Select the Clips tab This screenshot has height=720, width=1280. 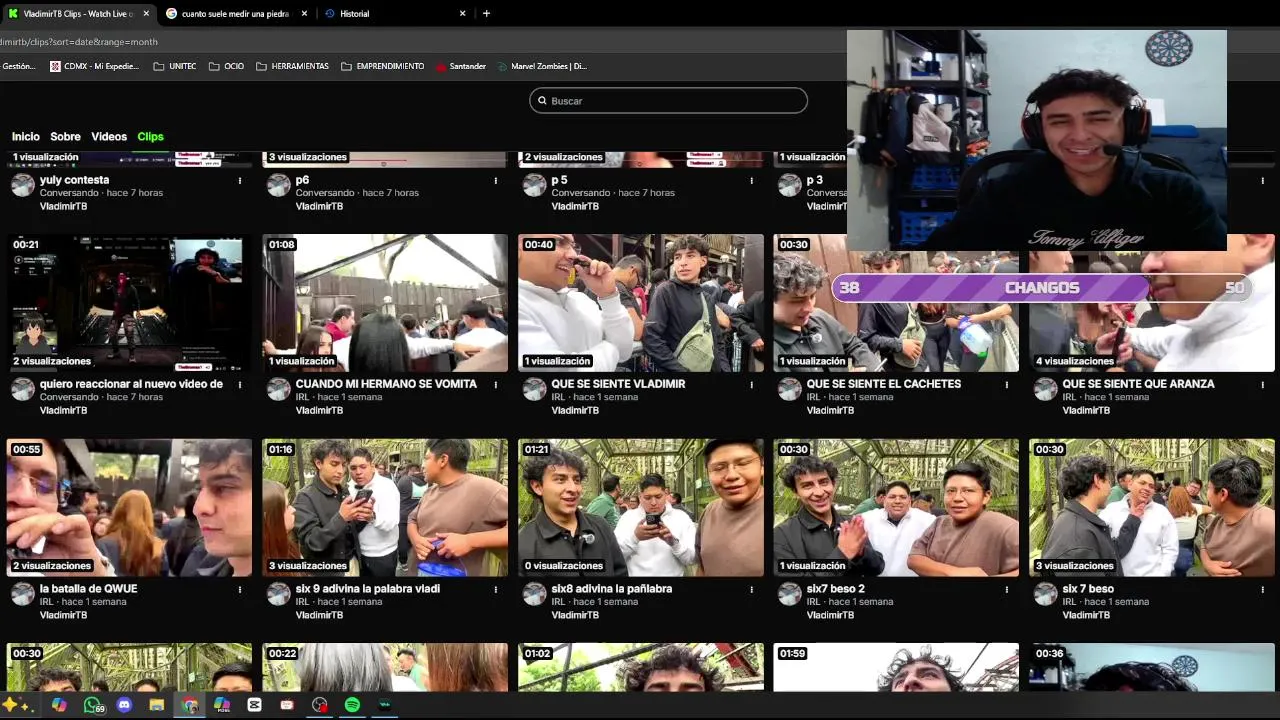[150, 137]
